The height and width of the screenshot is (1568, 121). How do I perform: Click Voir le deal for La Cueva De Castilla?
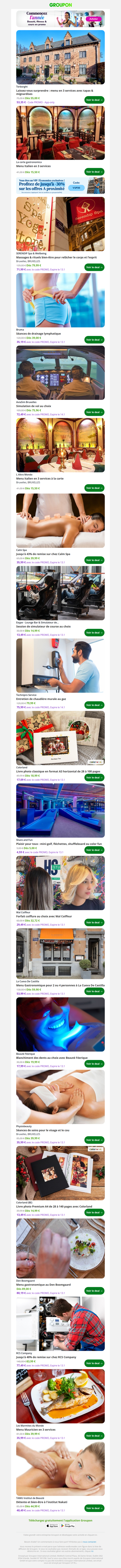(94, 991)
